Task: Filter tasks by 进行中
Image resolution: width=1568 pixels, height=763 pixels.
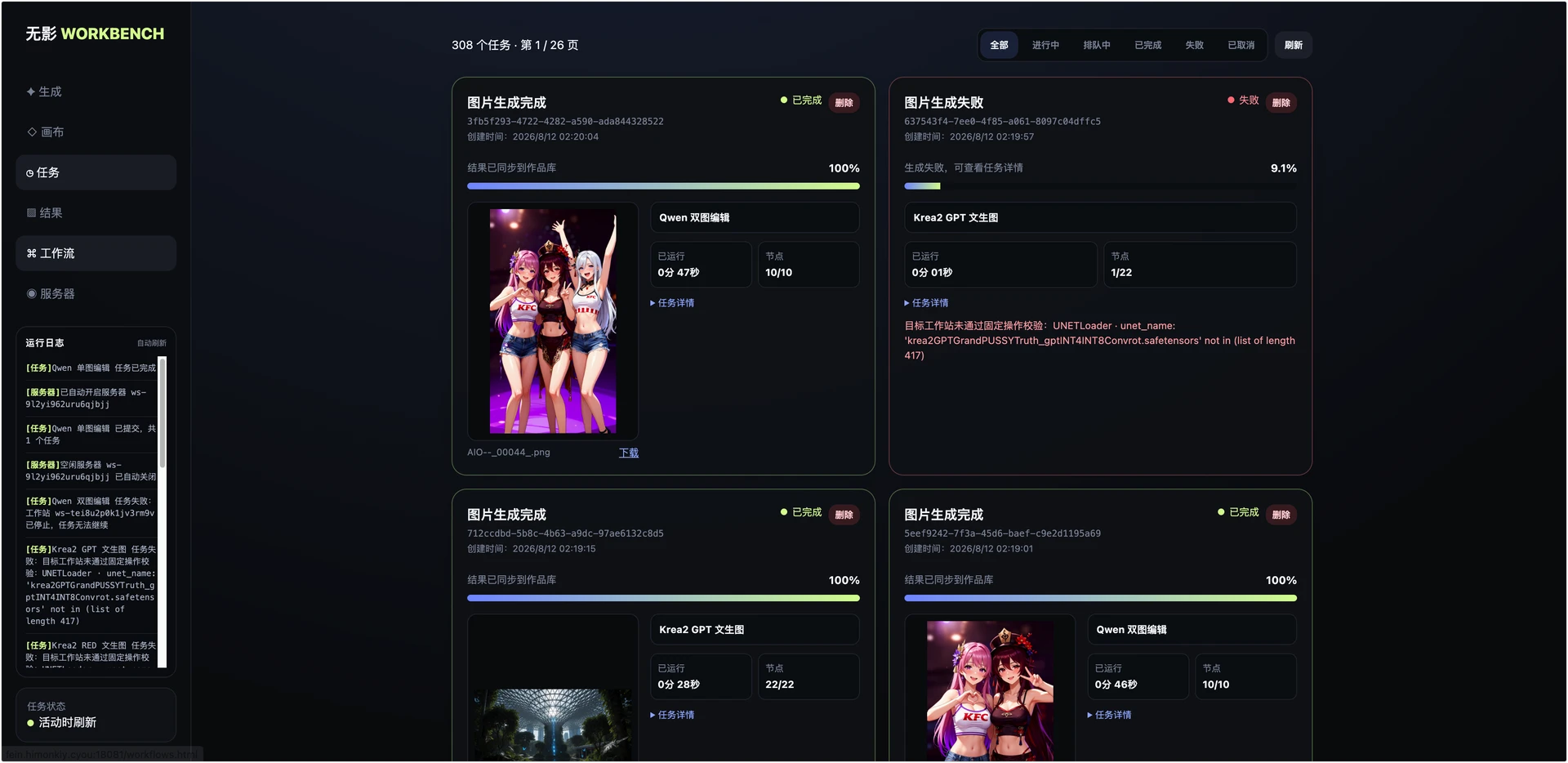Action: point(1045,45)
